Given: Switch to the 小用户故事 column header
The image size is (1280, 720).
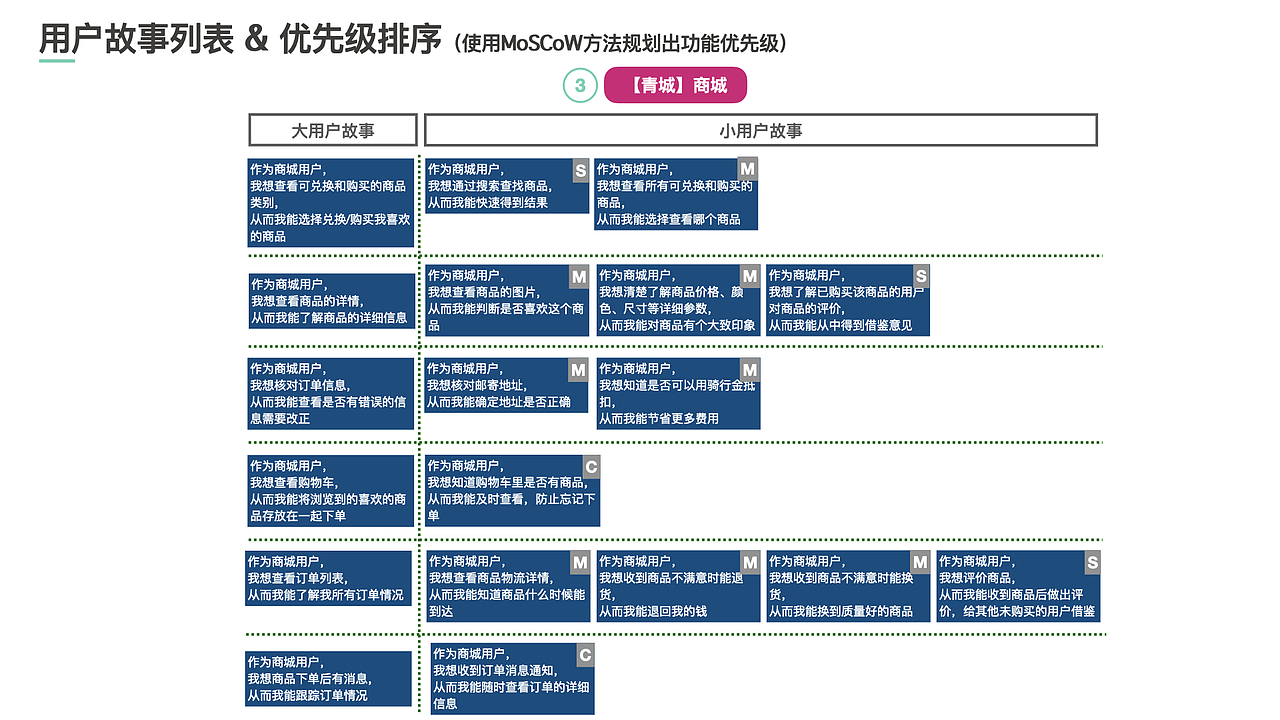Looking at the screenshot, I should [760, 129].
